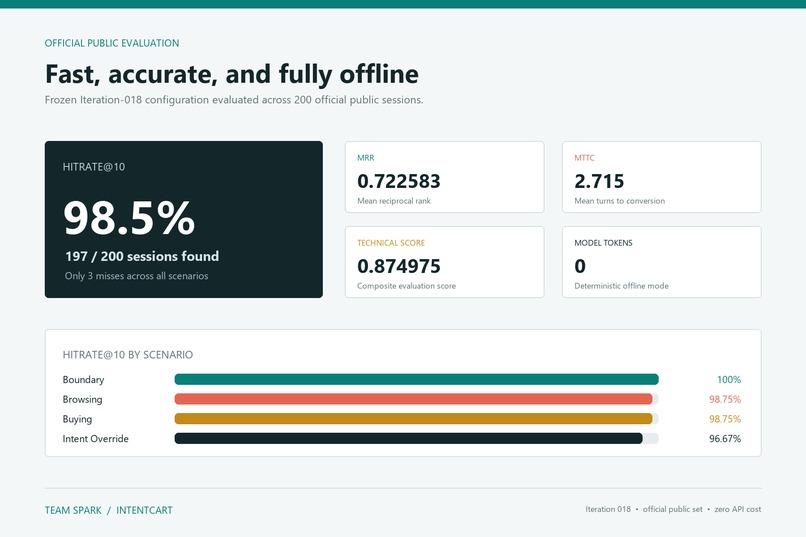
Task: Click the Boundary 100% value
Action: (729, 380)
